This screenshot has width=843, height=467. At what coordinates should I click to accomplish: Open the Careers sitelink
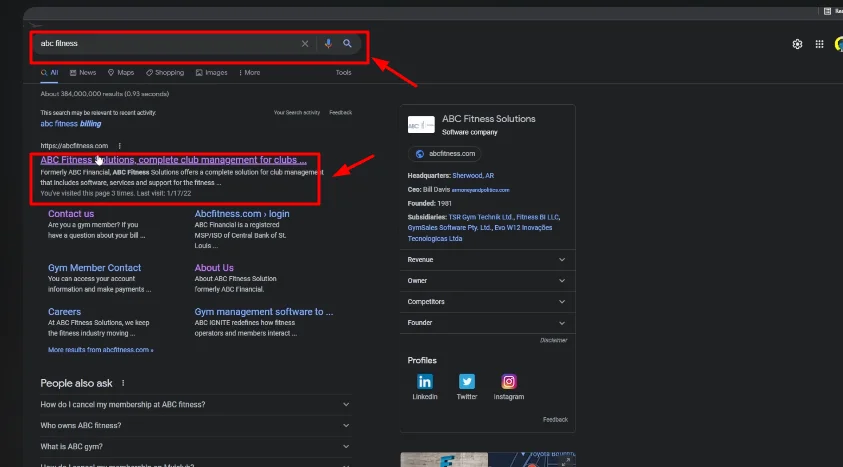(x=65, y=312)
